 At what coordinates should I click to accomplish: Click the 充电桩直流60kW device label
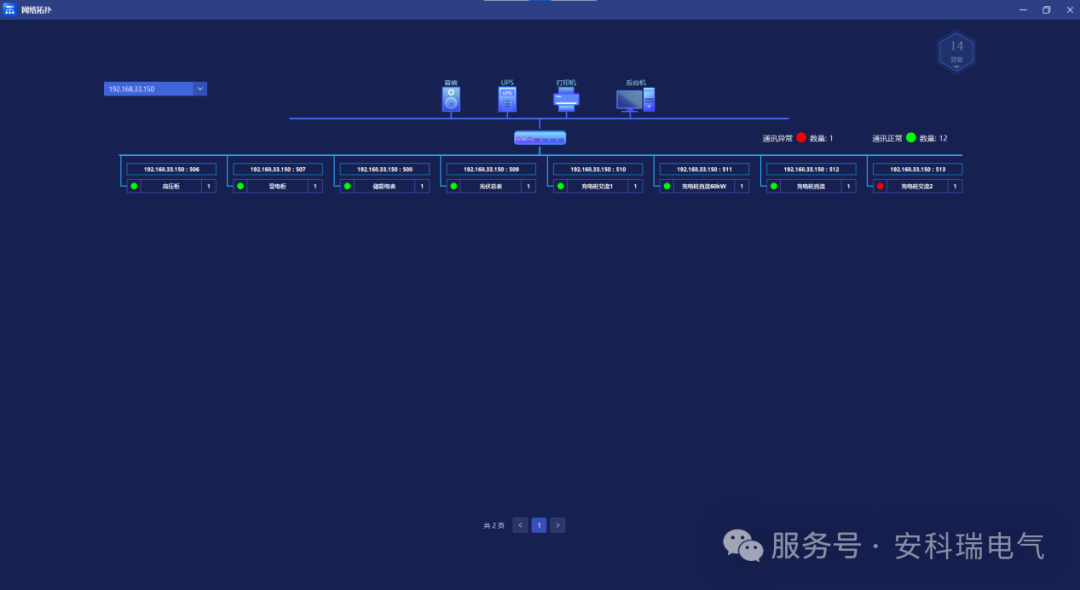(703, 185)
